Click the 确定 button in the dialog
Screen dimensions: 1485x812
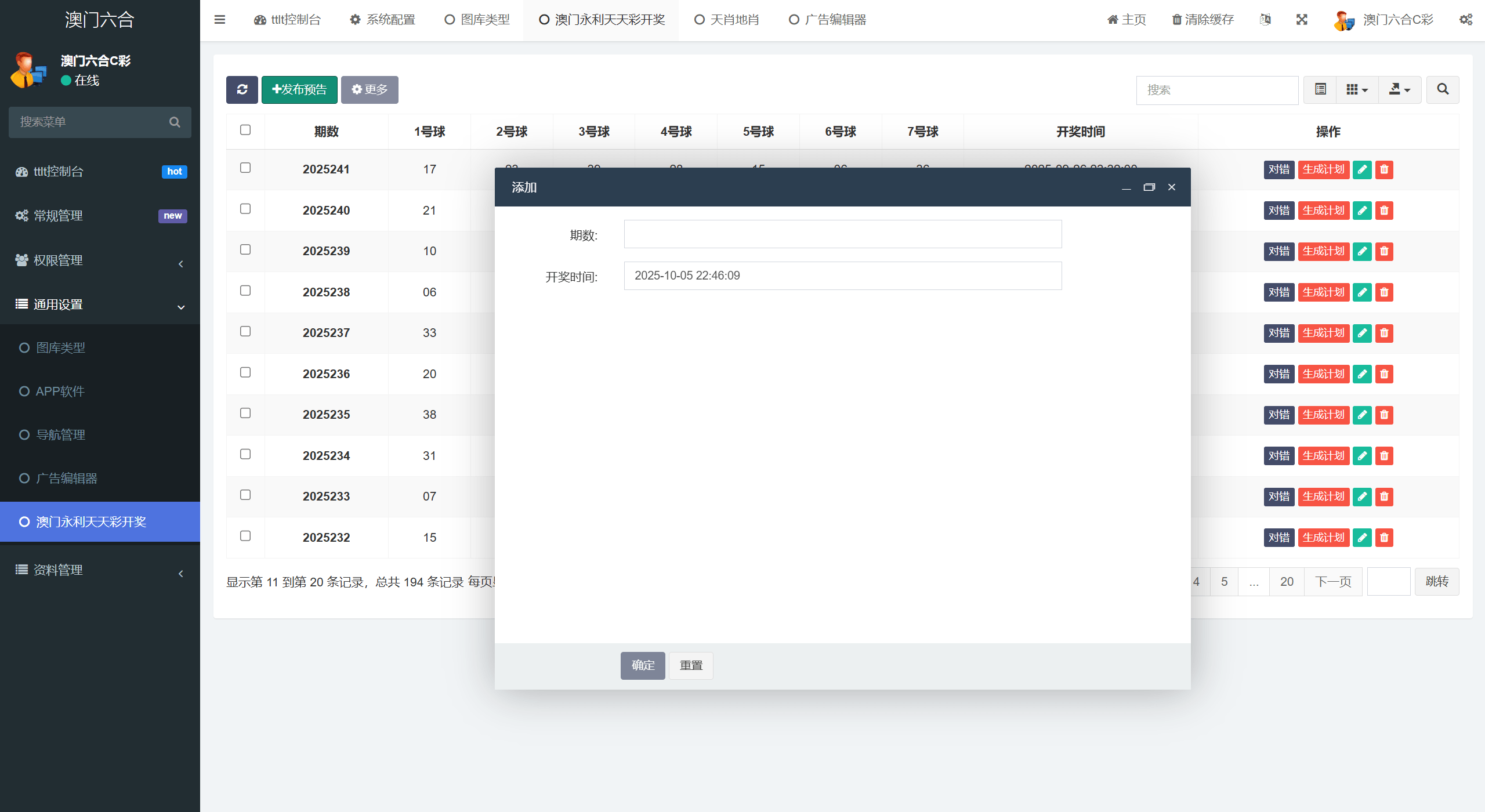pyautogui.click(x=643, y=665)
